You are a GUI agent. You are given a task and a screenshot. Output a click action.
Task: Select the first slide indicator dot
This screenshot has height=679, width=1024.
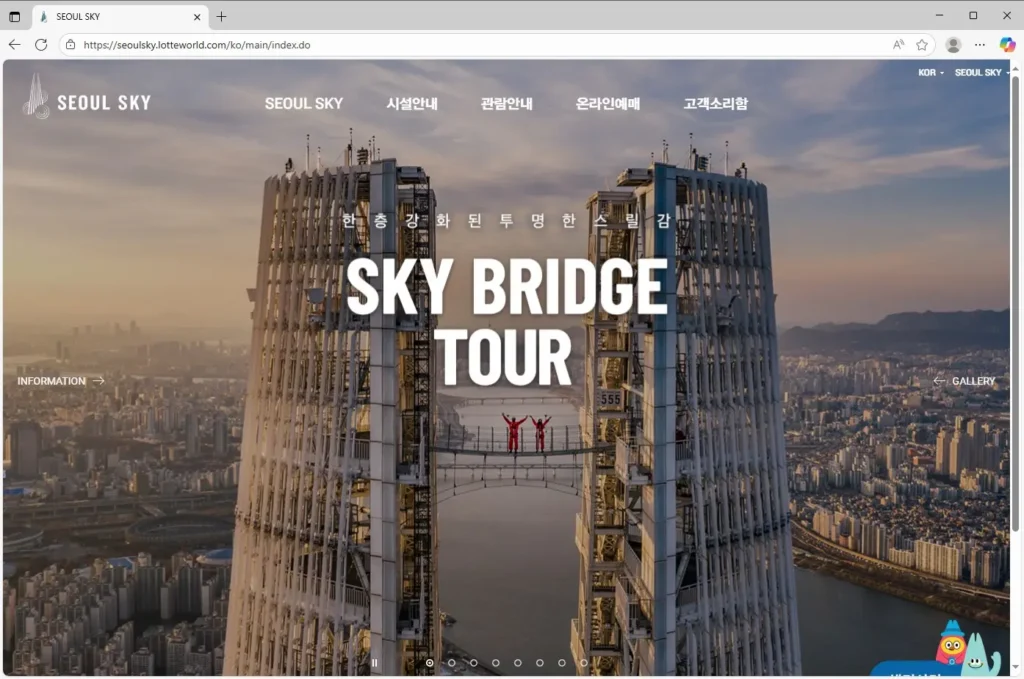[x=430, y=662]
